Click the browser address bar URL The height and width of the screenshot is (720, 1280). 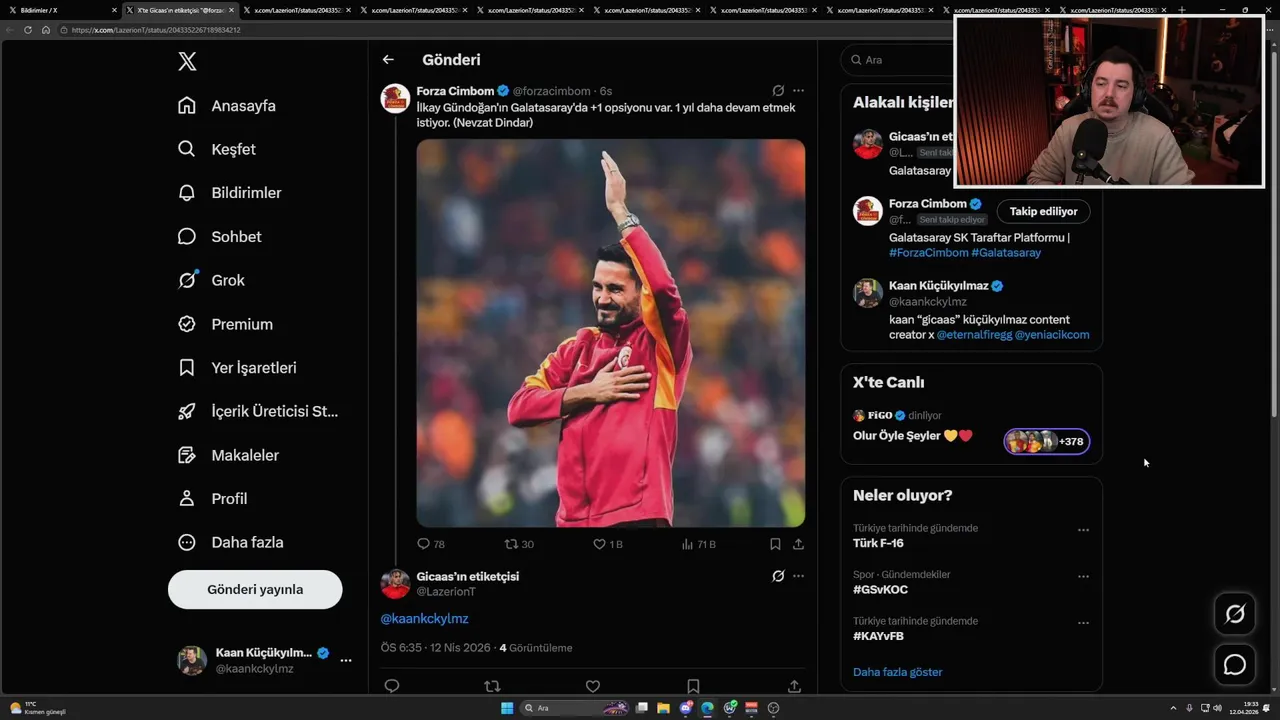(156, 30)
